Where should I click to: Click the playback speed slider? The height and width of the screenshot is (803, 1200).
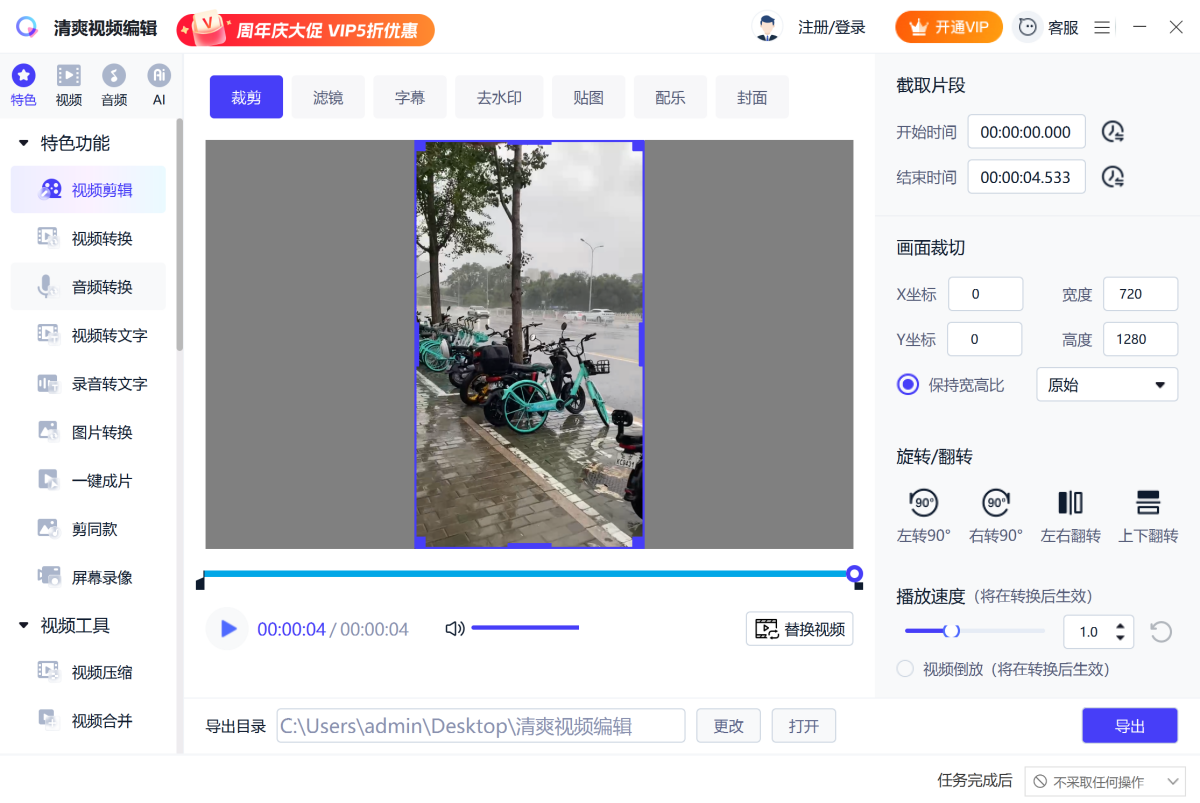[974, 631]
